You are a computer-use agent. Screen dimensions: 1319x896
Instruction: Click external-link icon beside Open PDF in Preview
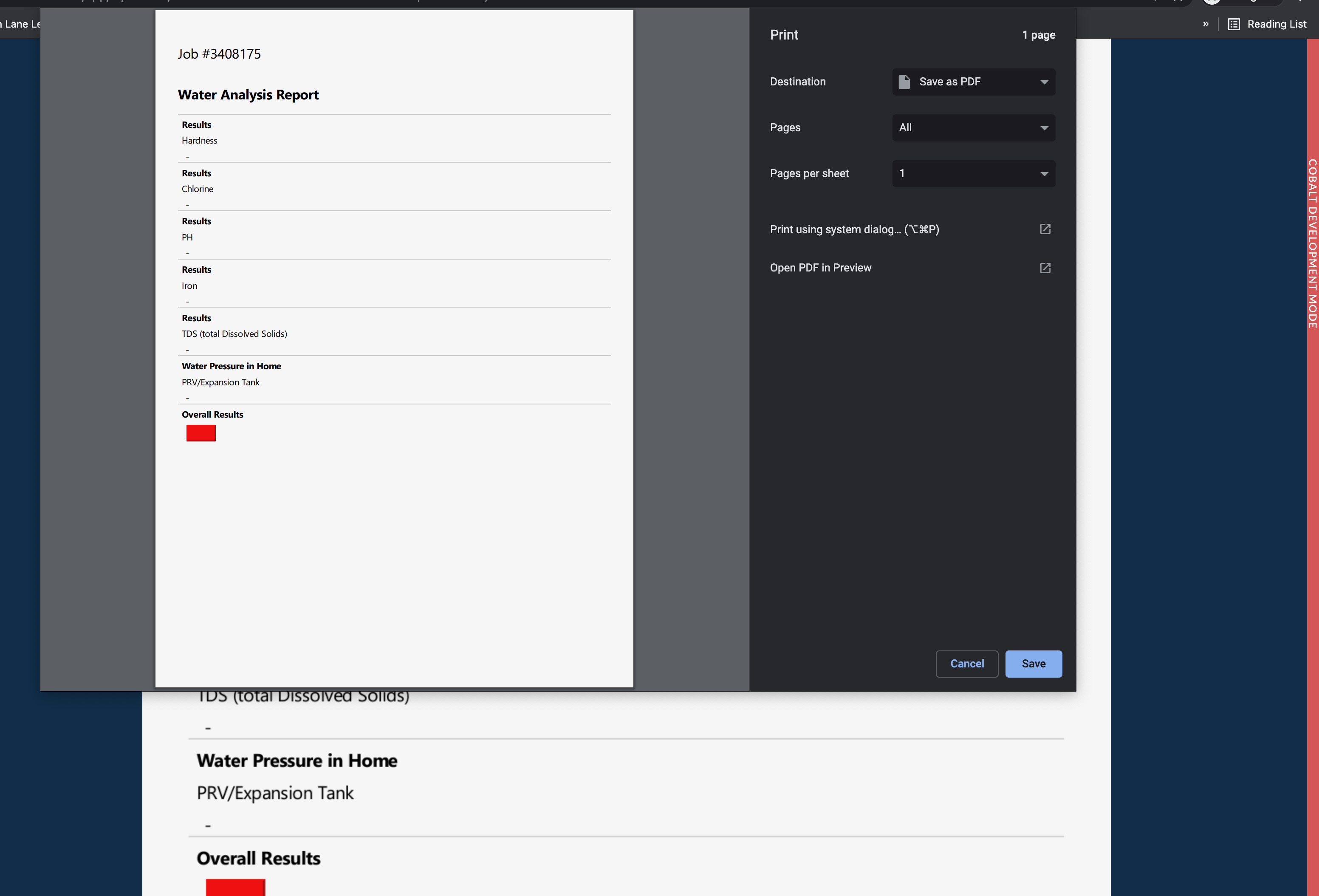coord(1045,268)
